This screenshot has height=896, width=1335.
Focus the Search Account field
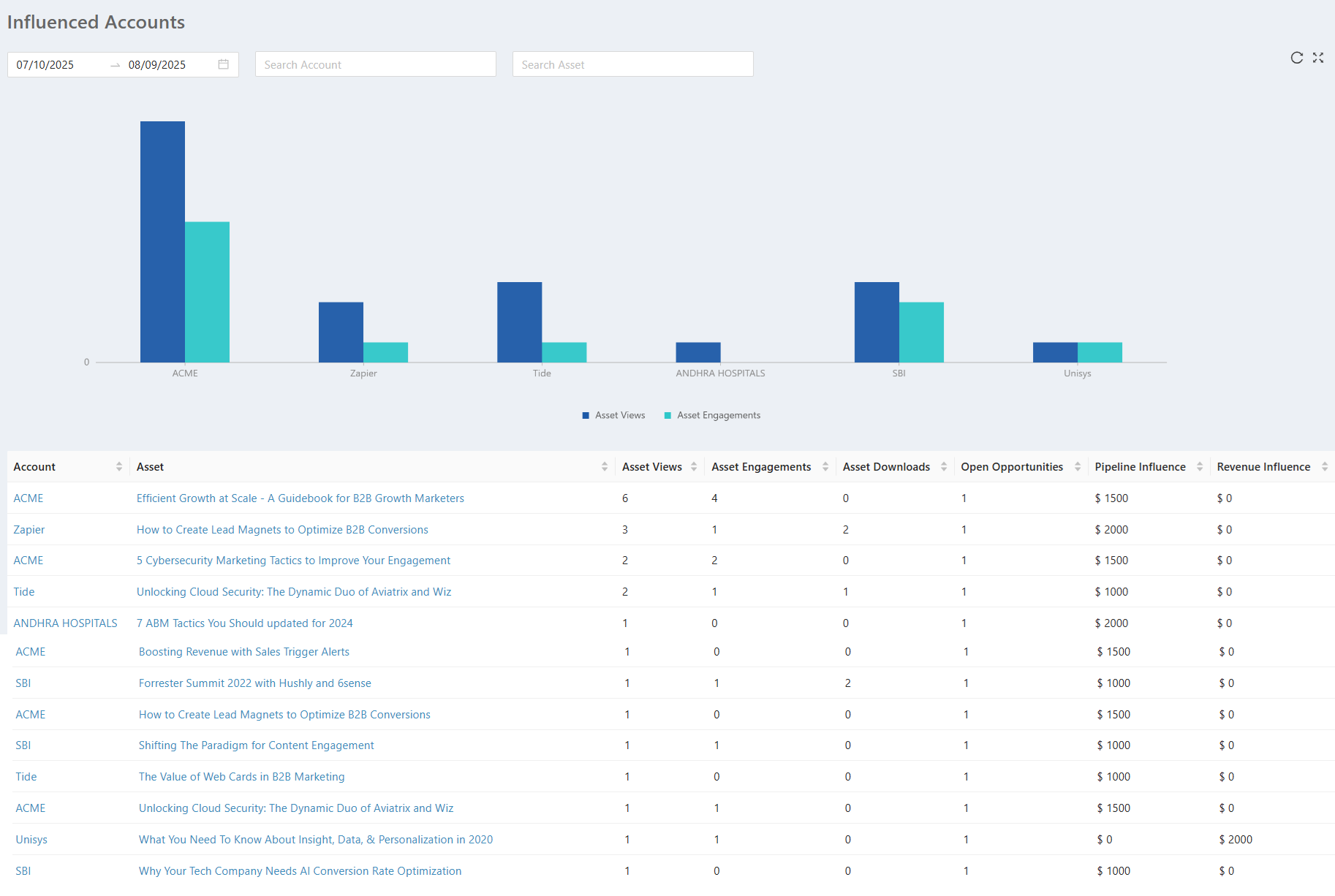click(376, 64)
